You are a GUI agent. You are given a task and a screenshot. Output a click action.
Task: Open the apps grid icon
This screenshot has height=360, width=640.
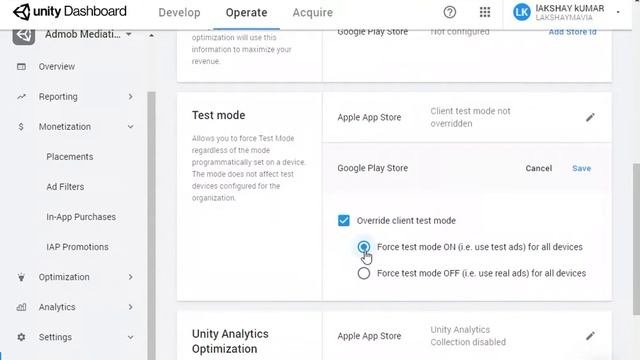click(x=485, y=12)
